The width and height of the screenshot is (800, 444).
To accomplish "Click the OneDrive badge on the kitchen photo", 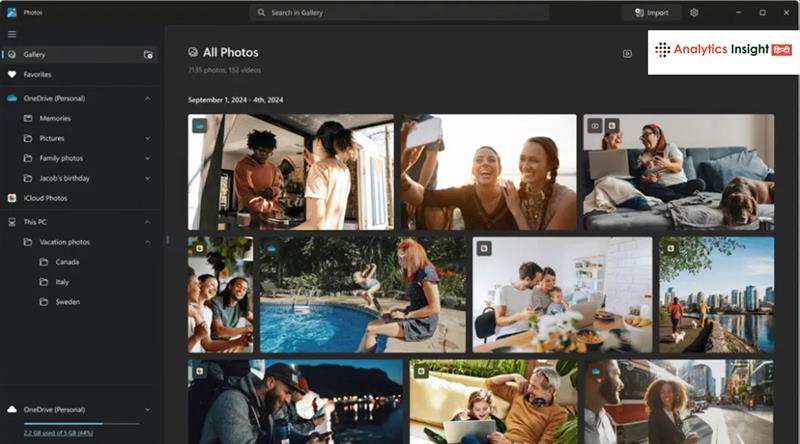I will tap(199, 125).
